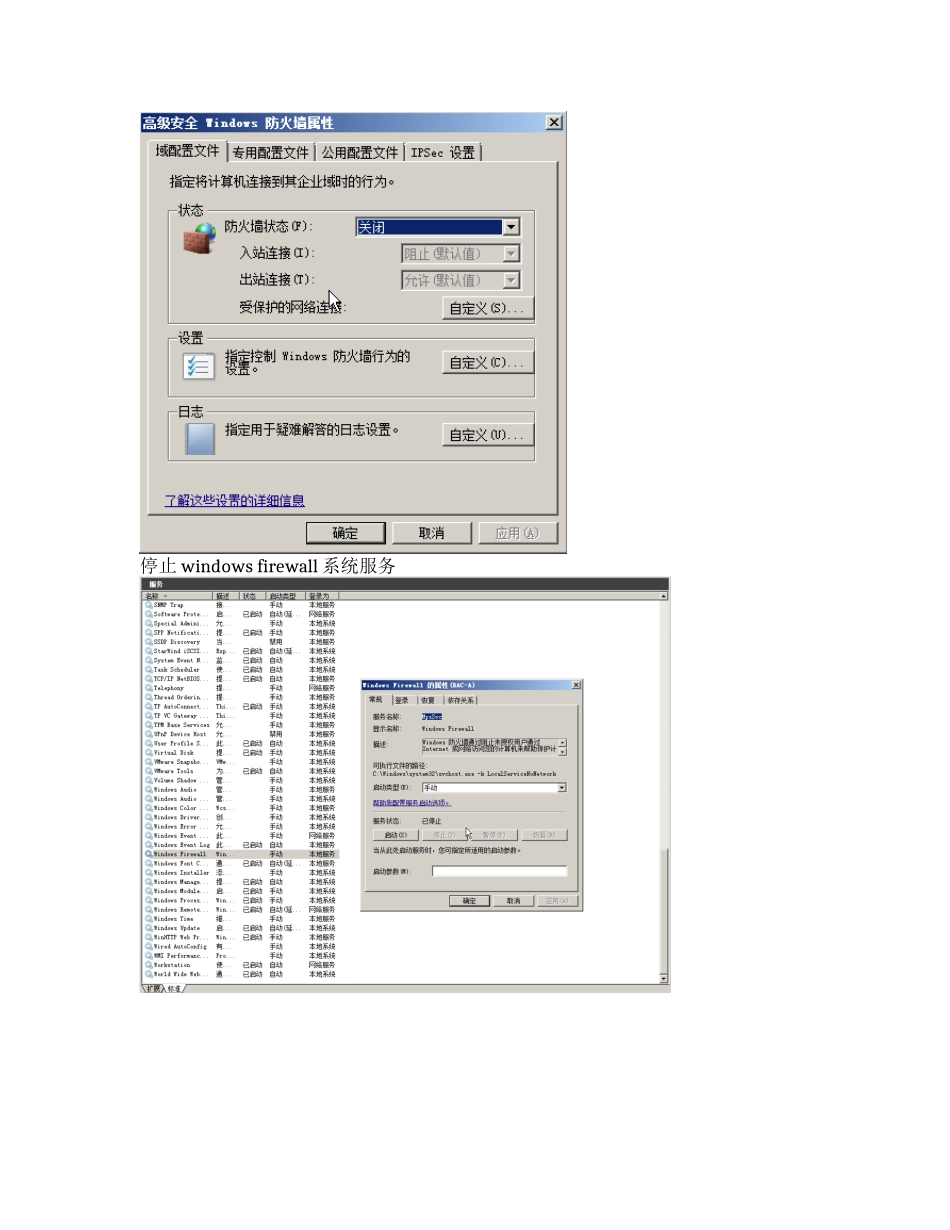This screenshot has width=950, height=1230.
Task: Click the Virtual Disk service gear icon
Action: tap(148, 752)
